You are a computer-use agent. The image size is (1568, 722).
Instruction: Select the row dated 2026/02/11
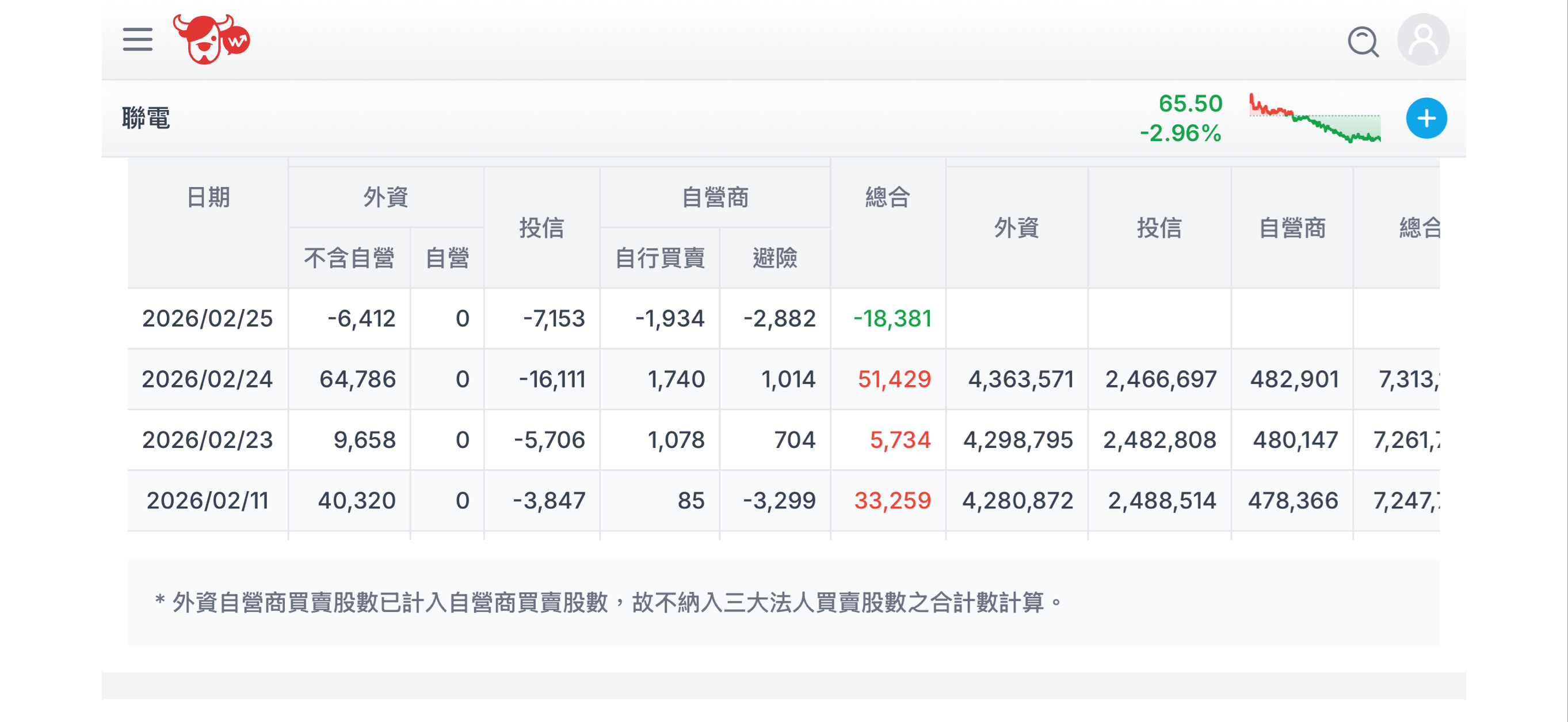click(x=207, y=500)
